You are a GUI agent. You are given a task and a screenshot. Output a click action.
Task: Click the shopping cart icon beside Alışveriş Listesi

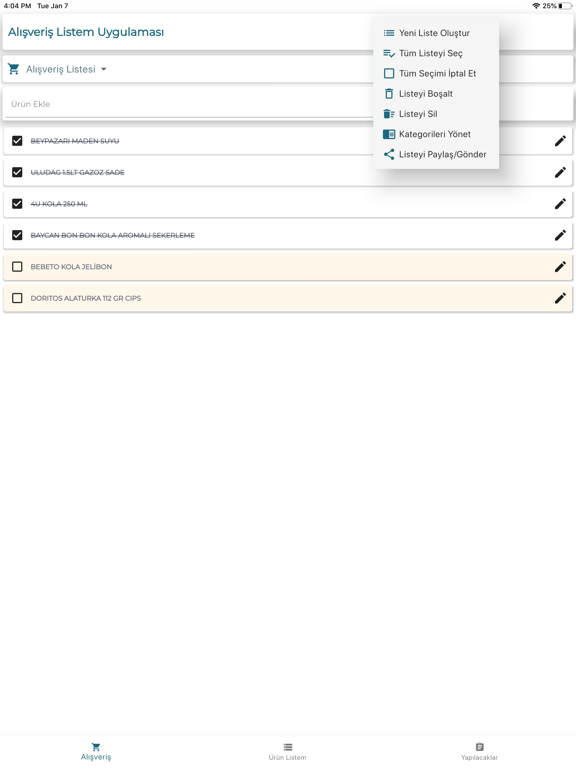pos(14,69)
